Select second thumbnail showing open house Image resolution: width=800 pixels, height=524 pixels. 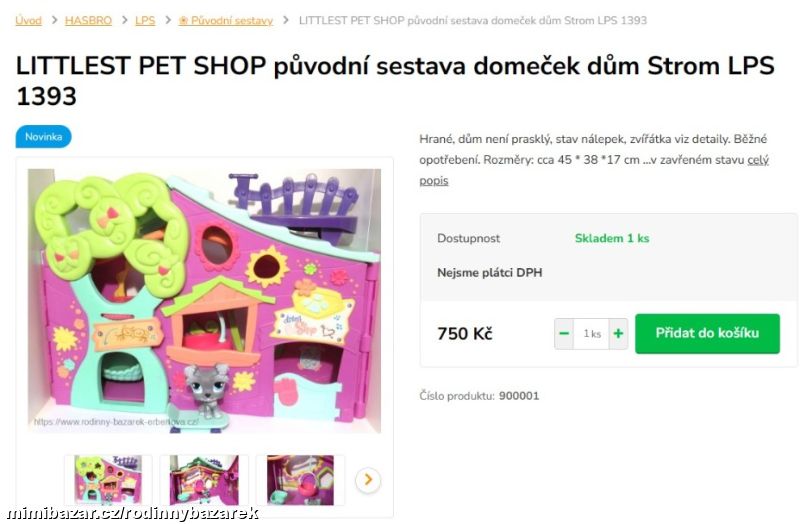click(204, 480)
